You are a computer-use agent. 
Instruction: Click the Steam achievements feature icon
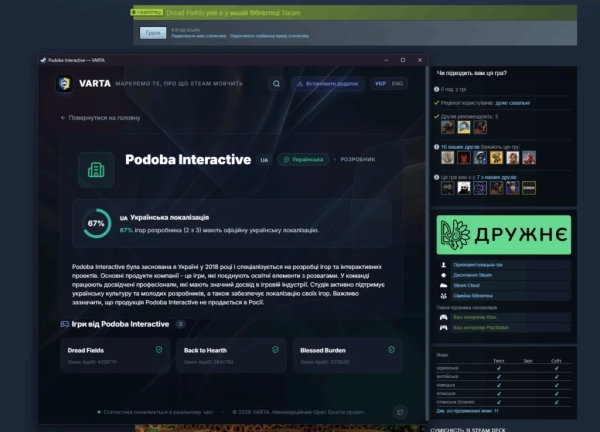[x=443, y=275]
